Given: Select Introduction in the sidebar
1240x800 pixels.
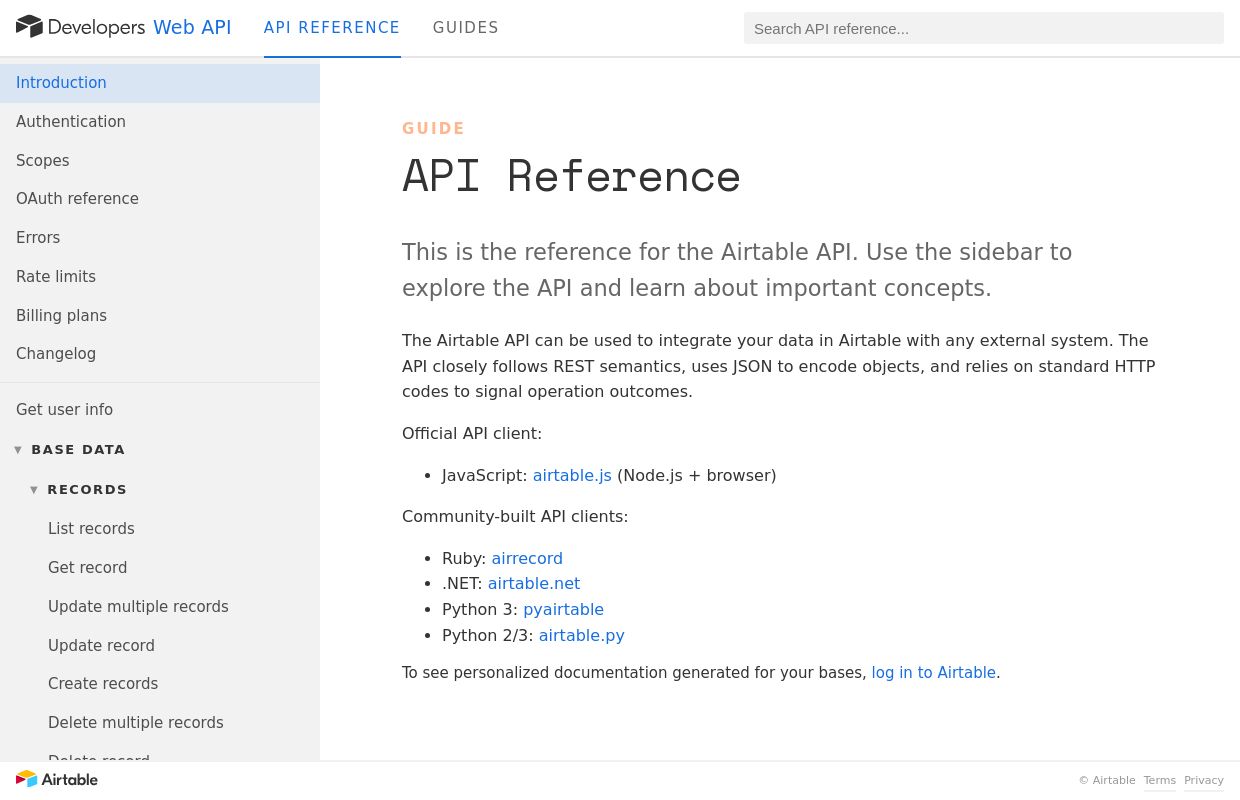Looking at the screenshot, I should 160,83.
